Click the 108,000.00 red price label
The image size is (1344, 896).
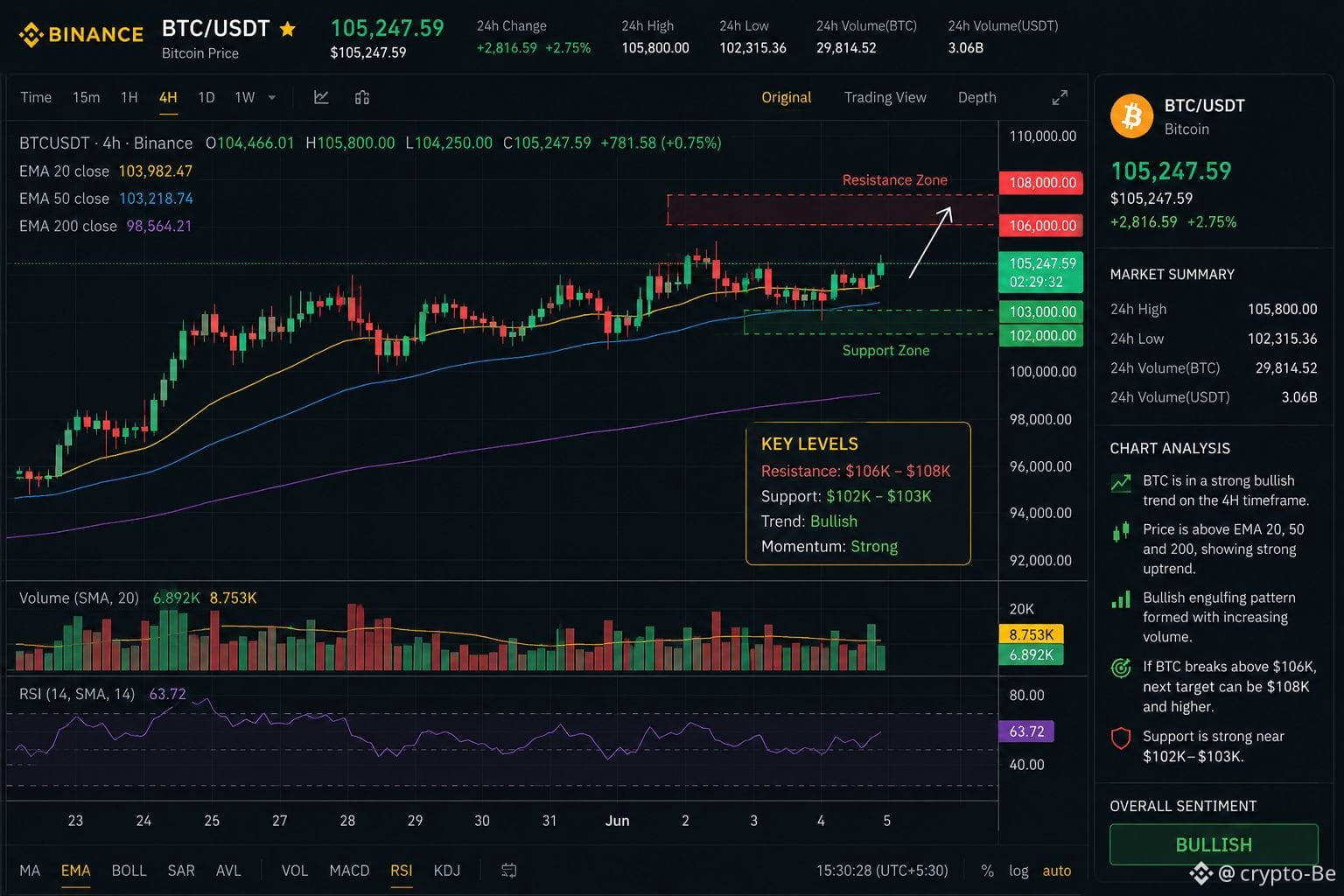point(1041,183)
